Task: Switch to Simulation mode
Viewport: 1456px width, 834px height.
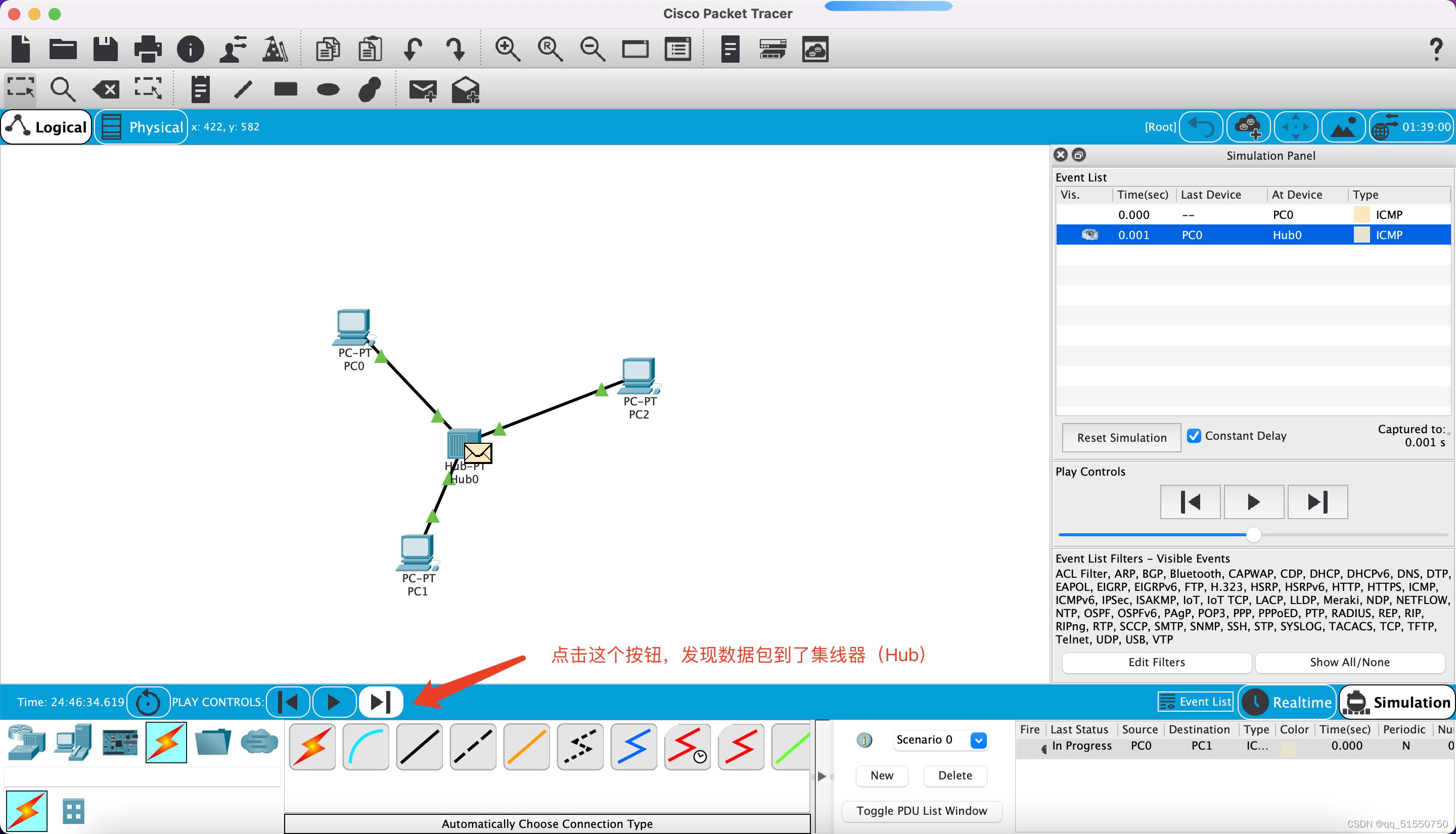Action: [1396, 702]
